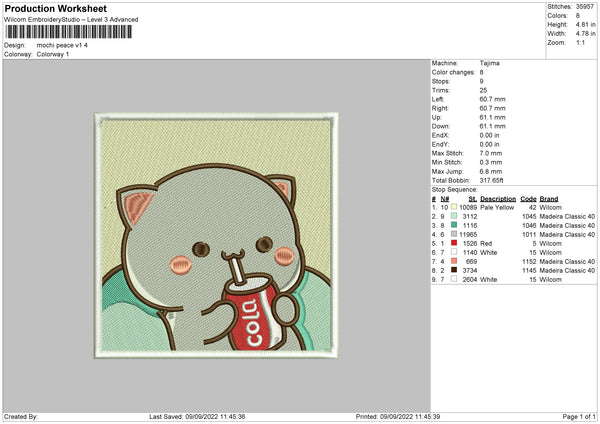Click the design name 'mochi peace v1 4'
Viewport: 600px width, 424px height.
pyautogui.click(x=62, y=45)
